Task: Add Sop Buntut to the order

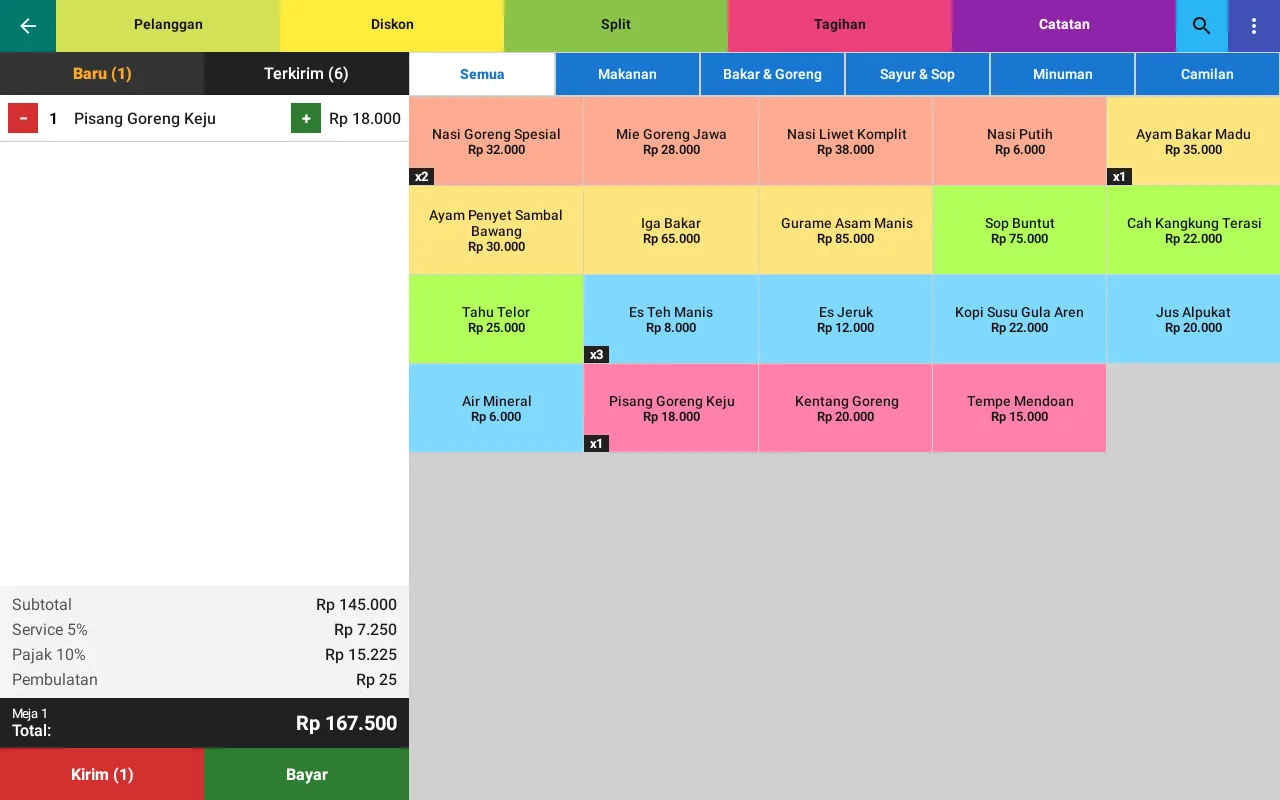Action: coord(1020,230)
